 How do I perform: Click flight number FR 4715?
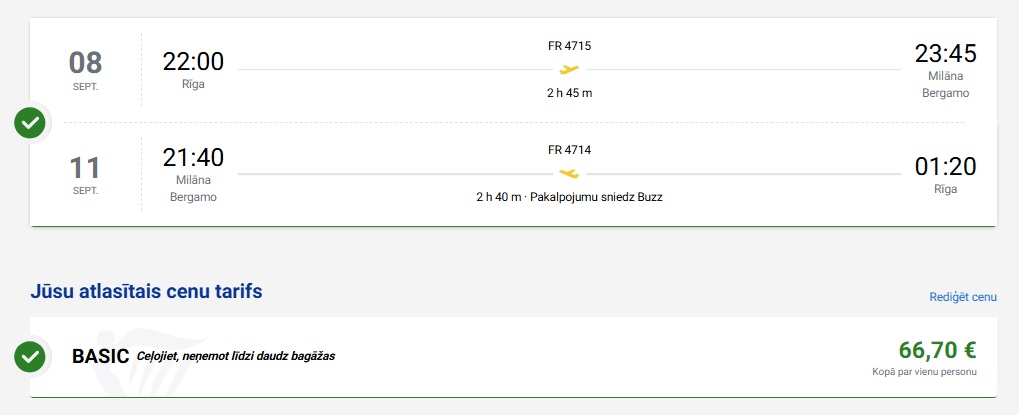tap(569, 46)
